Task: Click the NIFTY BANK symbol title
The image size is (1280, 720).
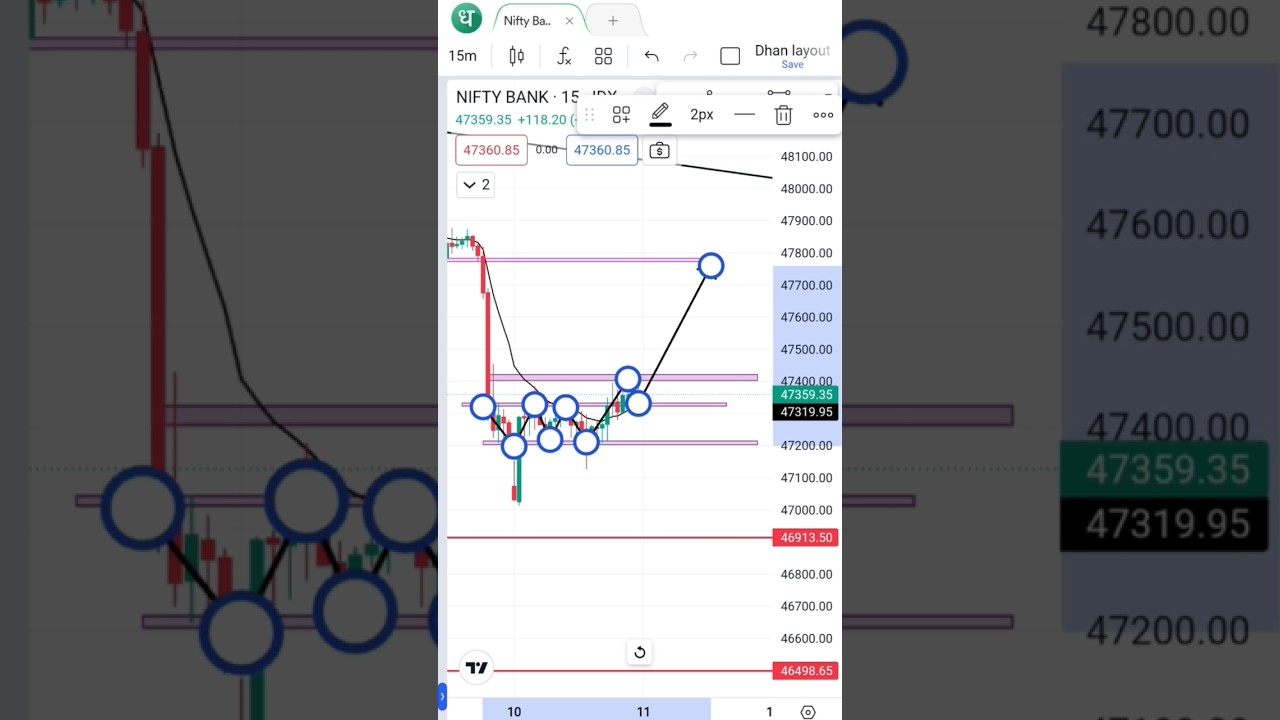Action: point(502,97)
